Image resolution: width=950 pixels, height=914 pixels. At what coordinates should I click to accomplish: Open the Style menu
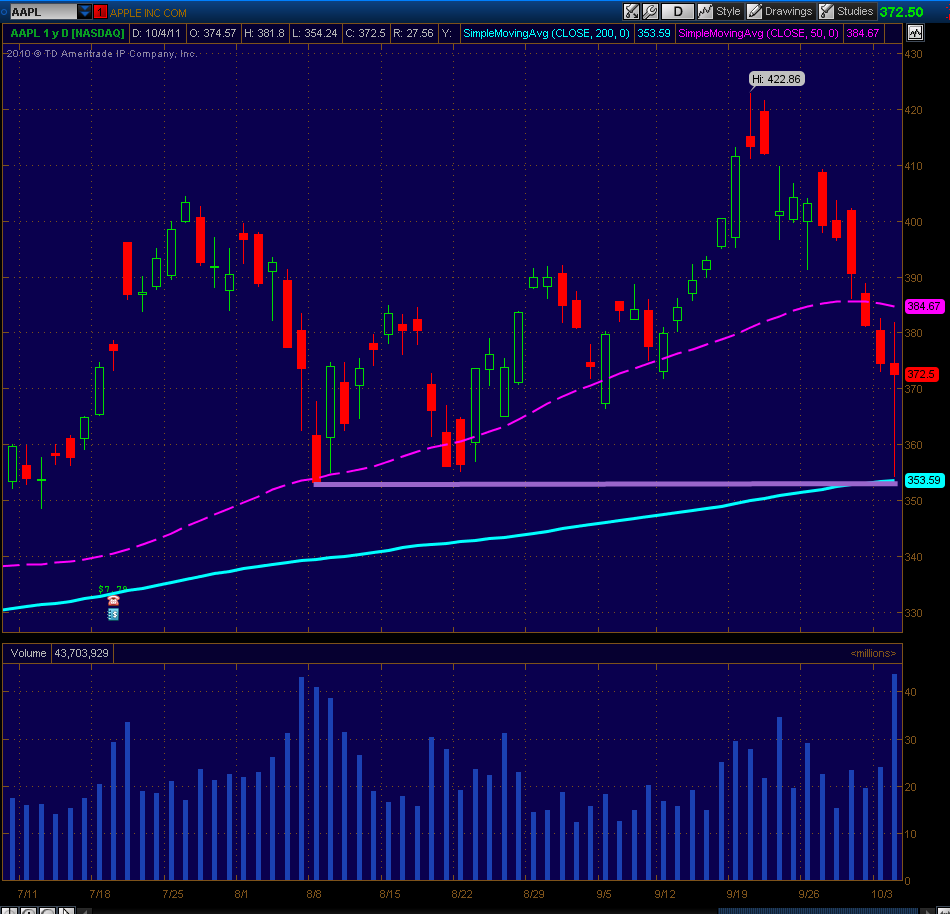click(719, 12)
